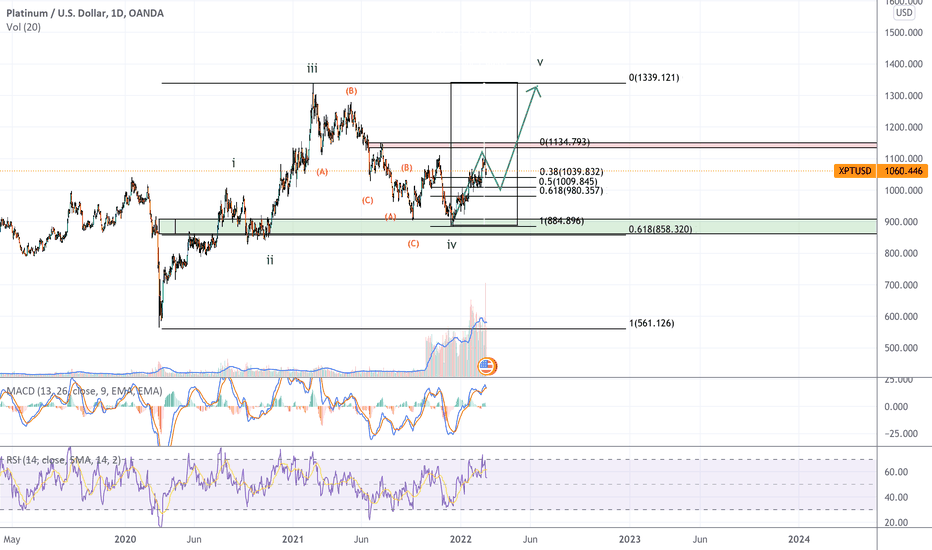Select the Fibonacci label 0.38(1039.832)
The width and height of the screenshot is (932, 550).
pyautogui.click(x=571, y=172)
